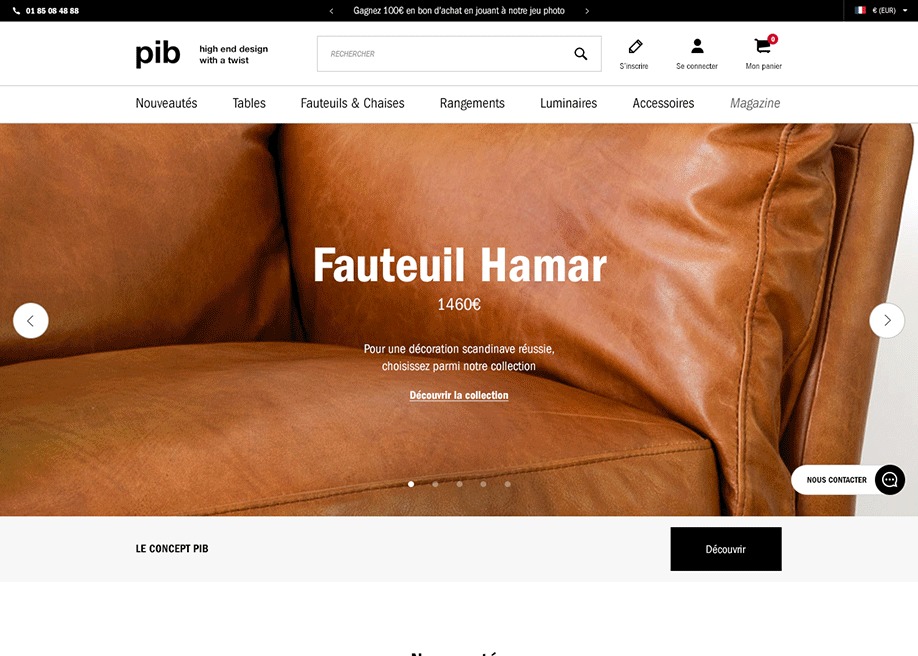Select the last carousel dot
Viewport: 918px width, 656px height.
(x=508, y=484)
